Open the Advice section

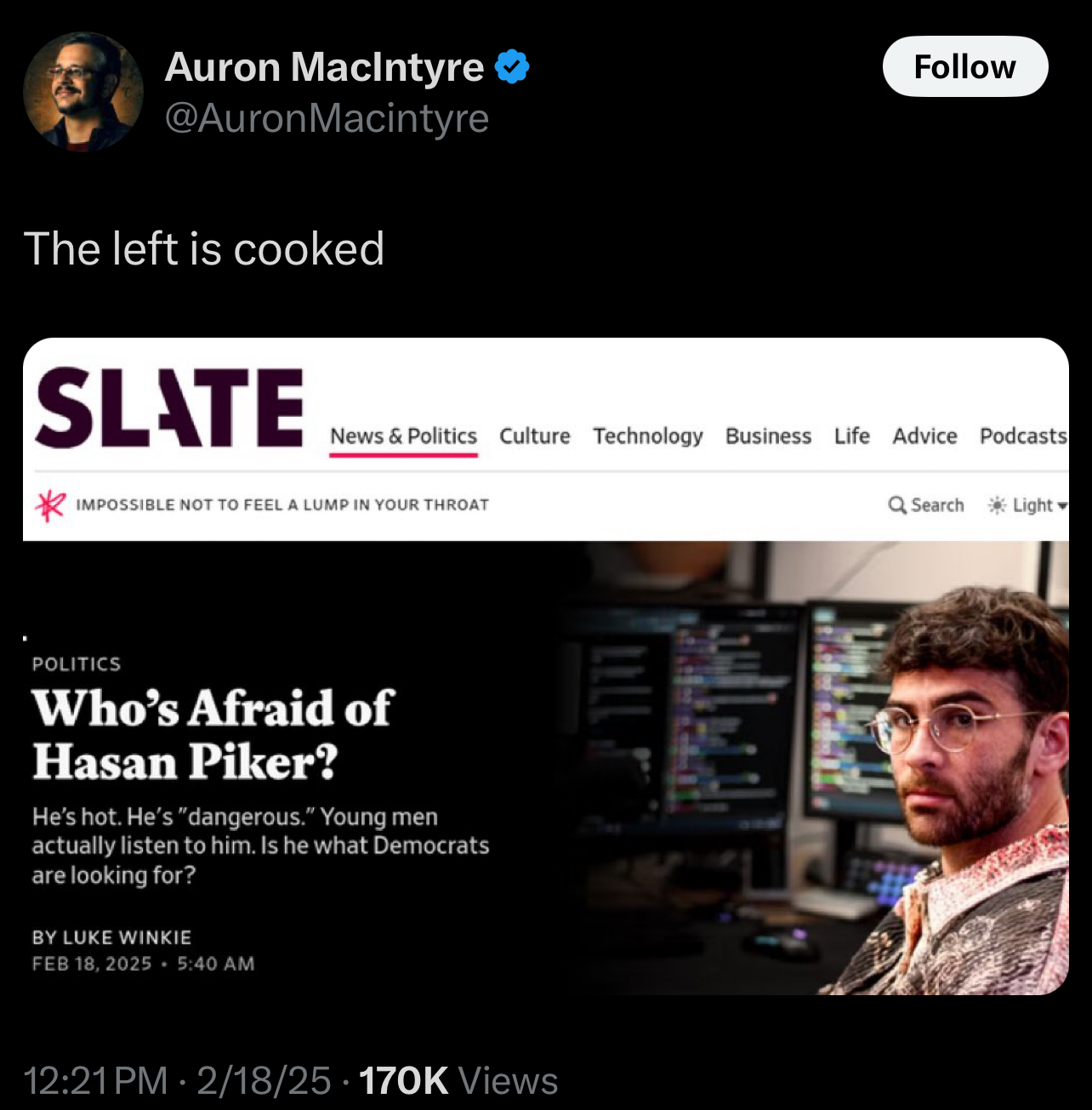(x=924, y=436)
